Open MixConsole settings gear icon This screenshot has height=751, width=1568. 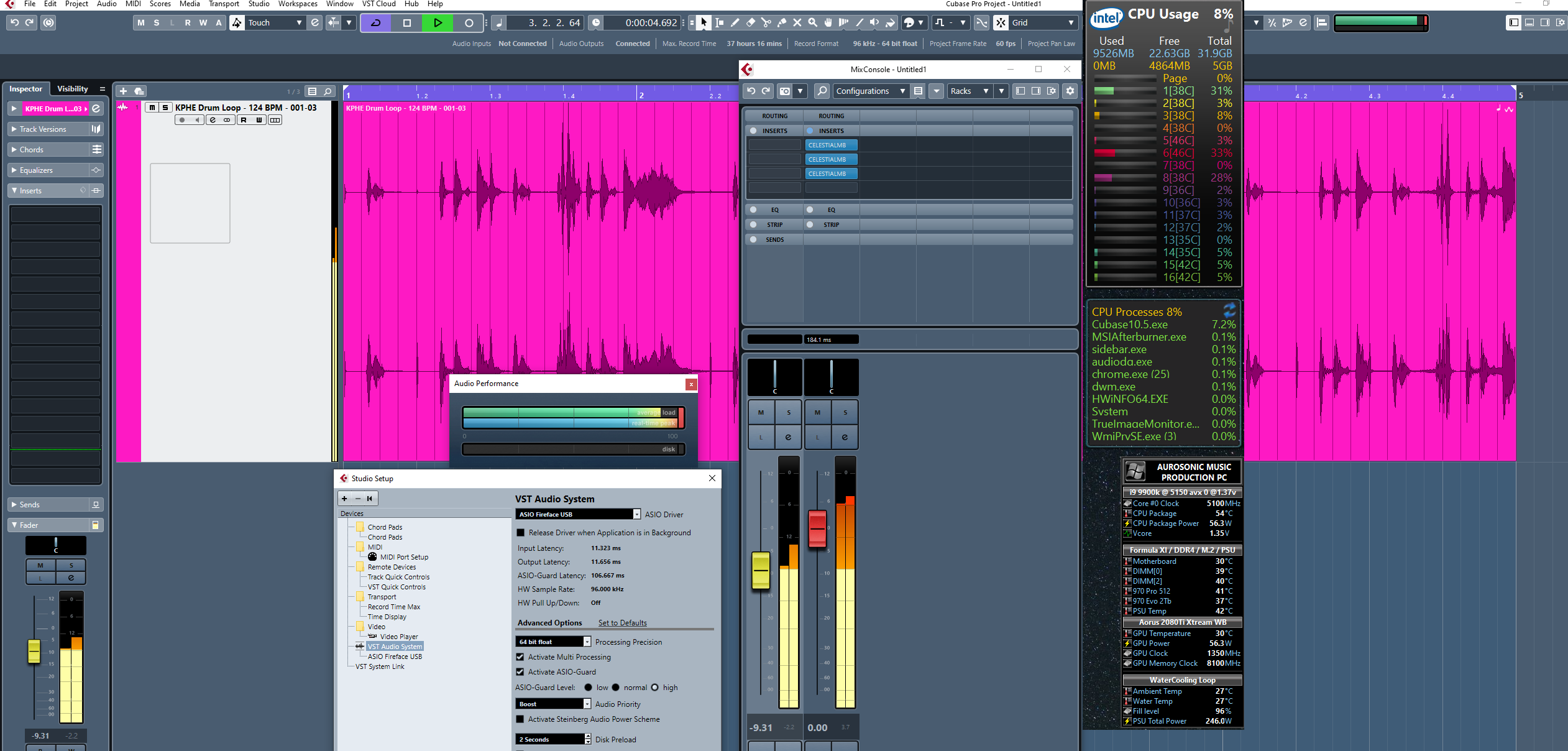tap(1070, 91)
